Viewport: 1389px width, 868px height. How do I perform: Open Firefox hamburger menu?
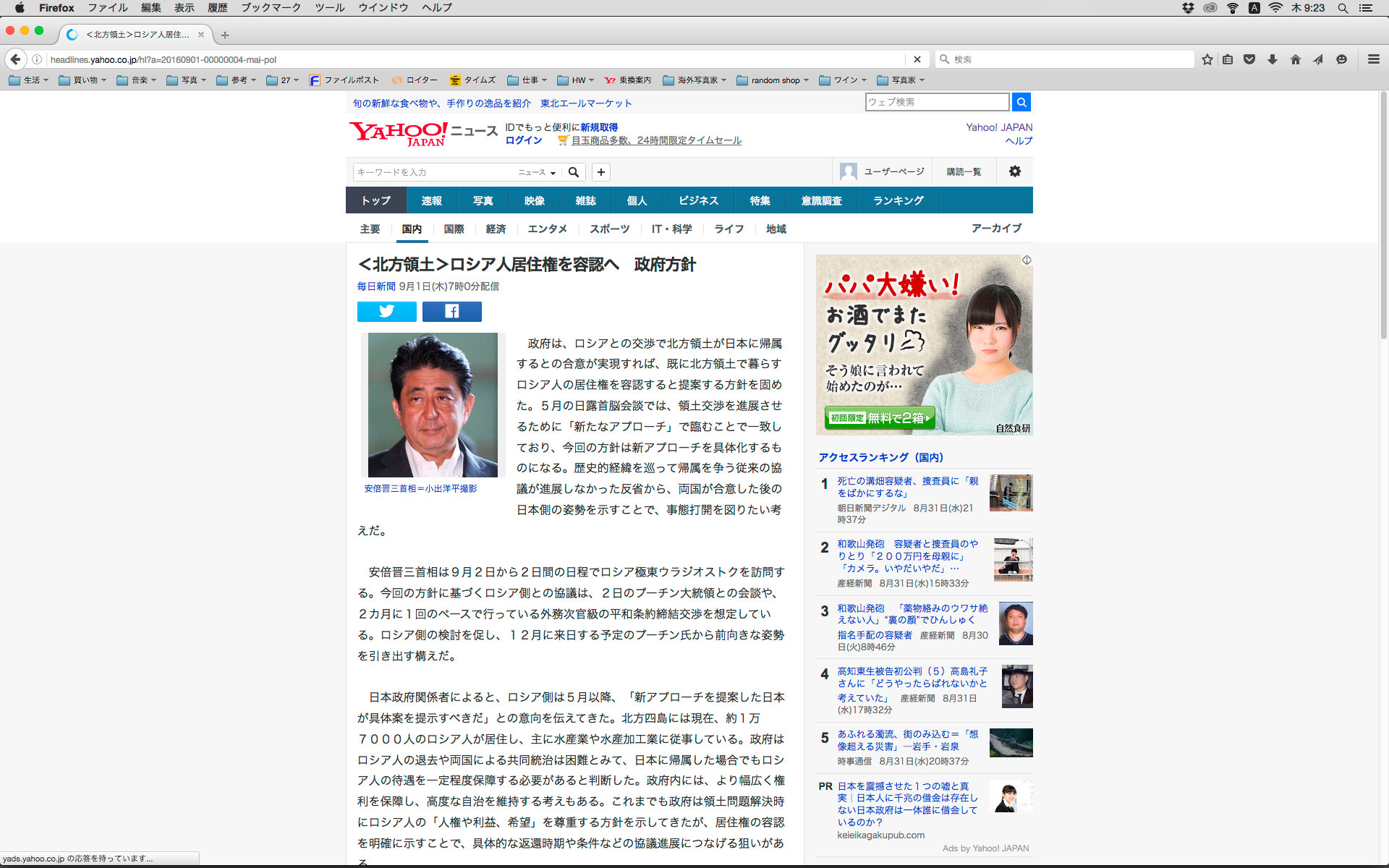(1373, 59)
